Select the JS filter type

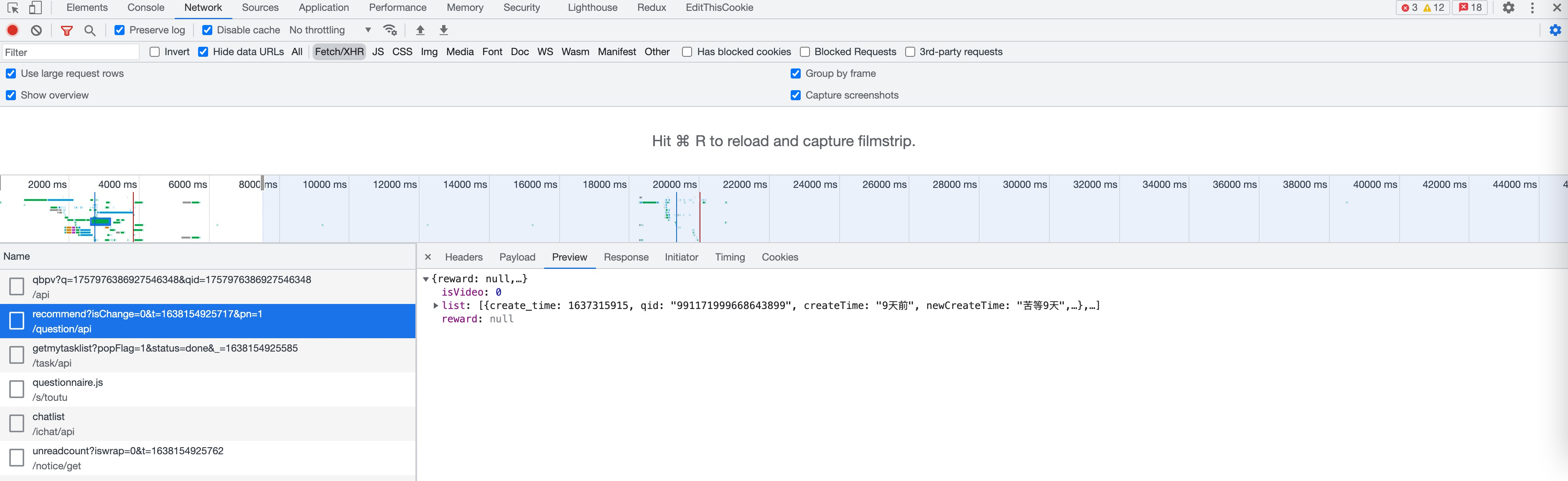pos(378,52)
